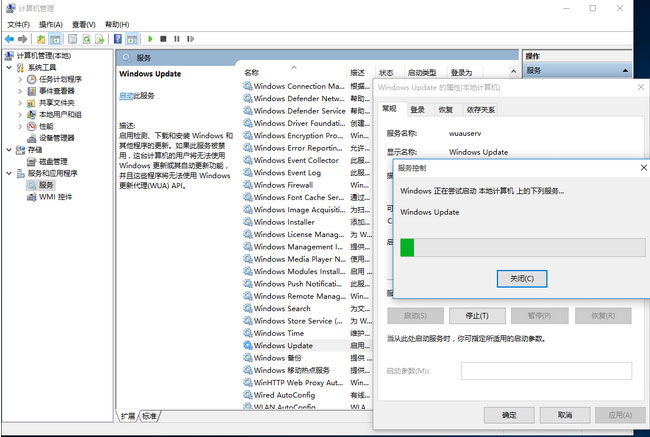Select the 常规 tab in properties
Viewport: 650px width, 437px height.
click(389, 109)
